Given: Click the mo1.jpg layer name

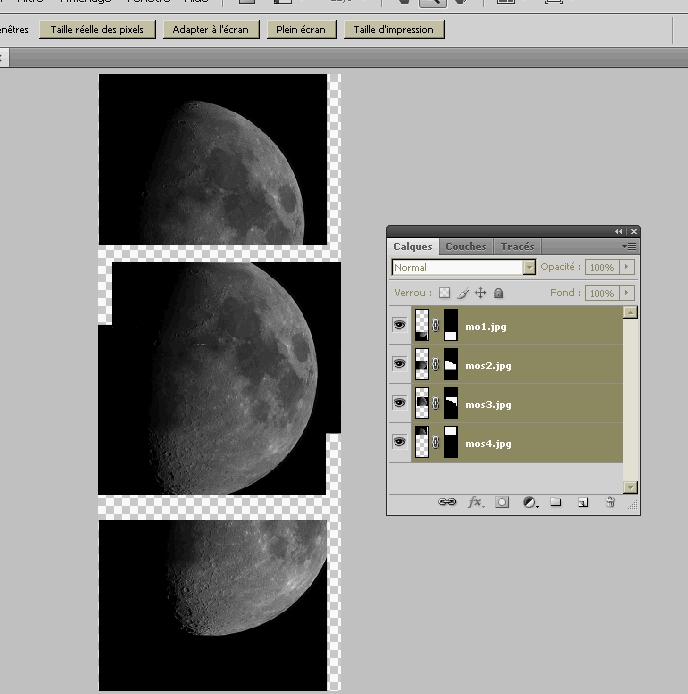Looking at the screenshot, I should (x=486, y=327).
